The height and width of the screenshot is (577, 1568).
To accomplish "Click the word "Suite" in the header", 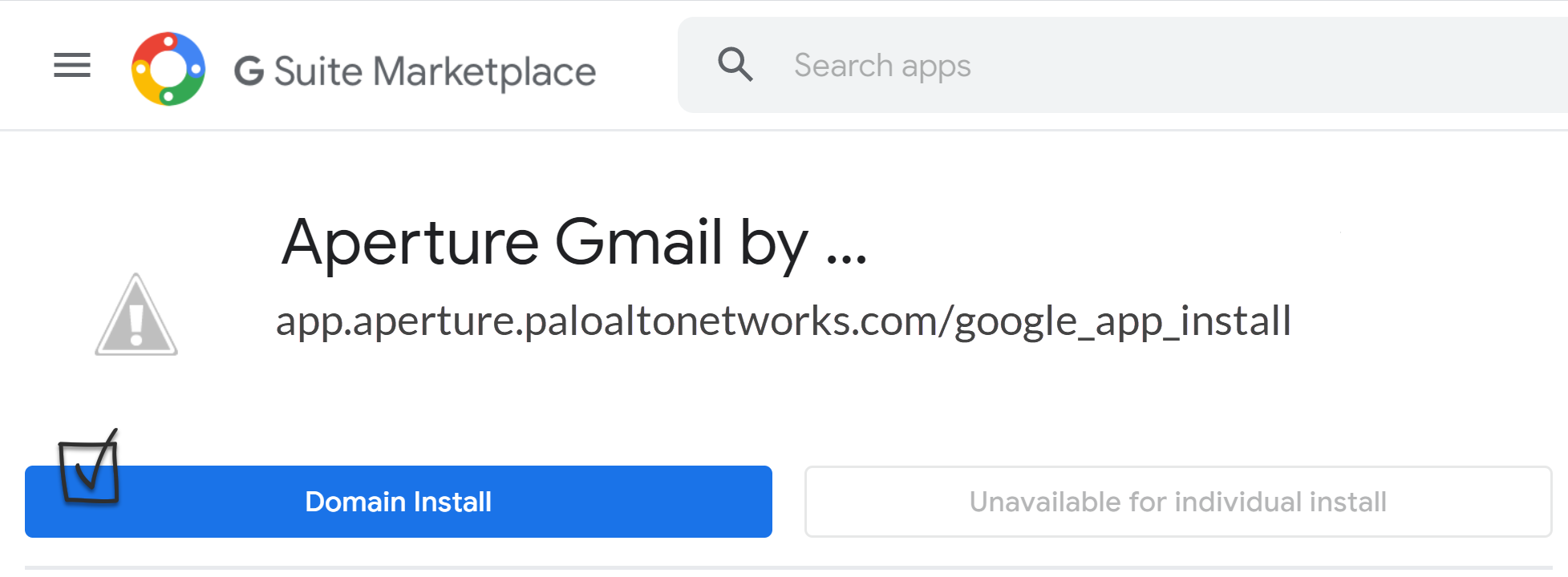I will (x=318, y=71).
